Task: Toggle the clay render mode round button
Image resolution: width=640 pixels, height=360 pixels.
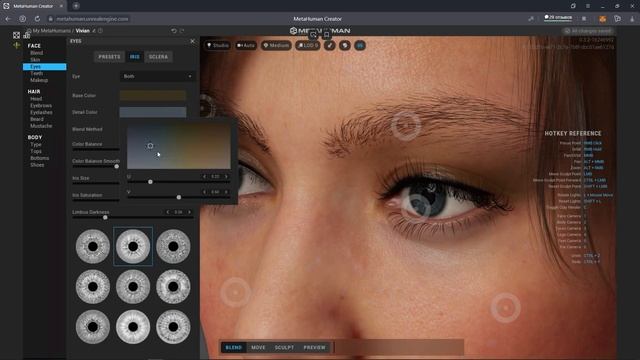Action: click(x=330, y=45)
